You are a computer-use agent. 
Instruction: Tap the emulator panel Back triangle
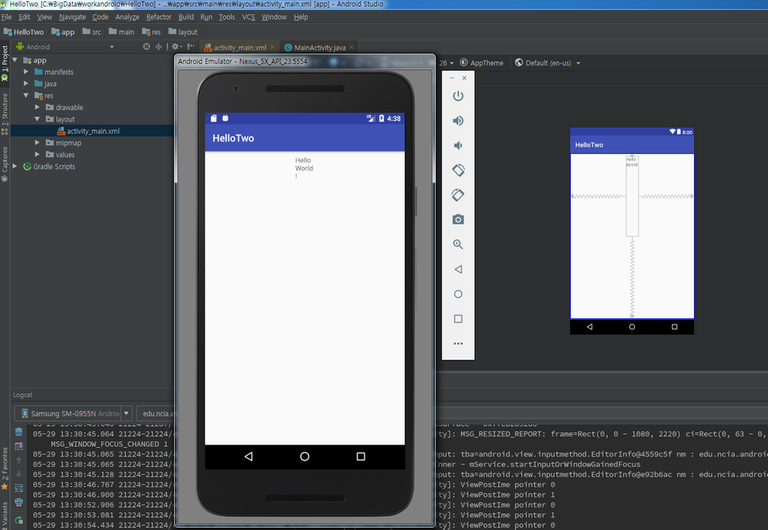[458, 269]
